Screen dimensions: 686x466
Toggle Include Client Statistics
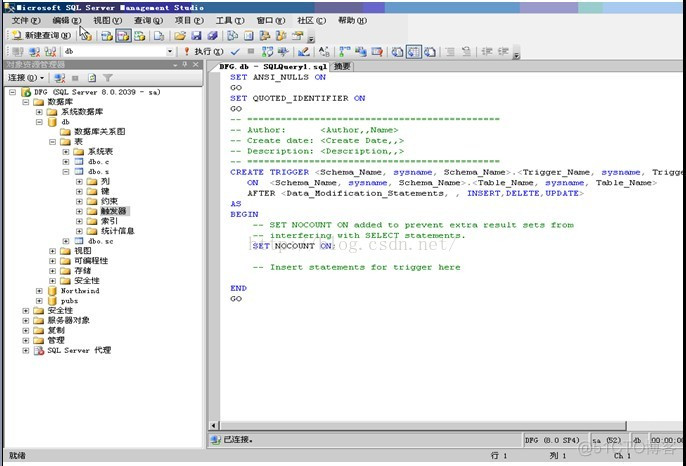(x=360, y=52)
